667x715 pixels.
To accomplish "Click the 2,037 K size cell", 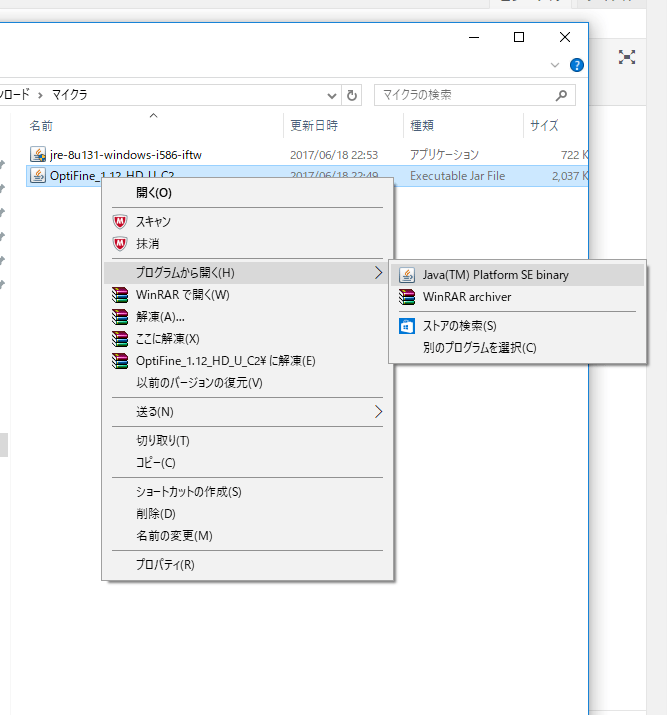I will [569, 176].
